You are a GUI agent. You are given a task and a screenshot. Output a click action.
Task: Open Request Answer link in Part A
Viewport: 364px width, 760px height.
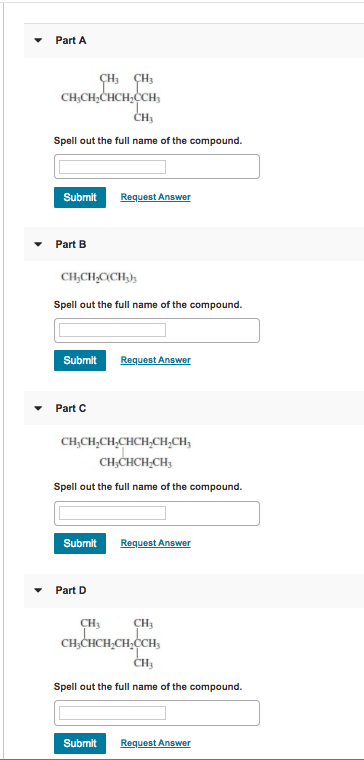(x=156, y=197)
